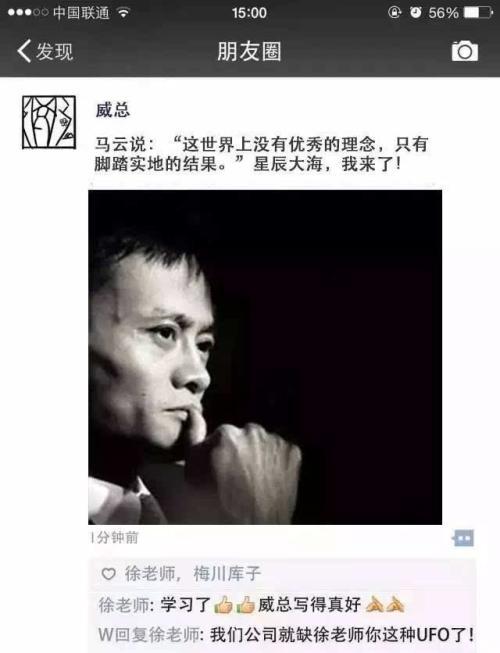Viewport: 500px width, 653px height.
Task: Tap W's reply comment about UFO
Action: point(286,635)
